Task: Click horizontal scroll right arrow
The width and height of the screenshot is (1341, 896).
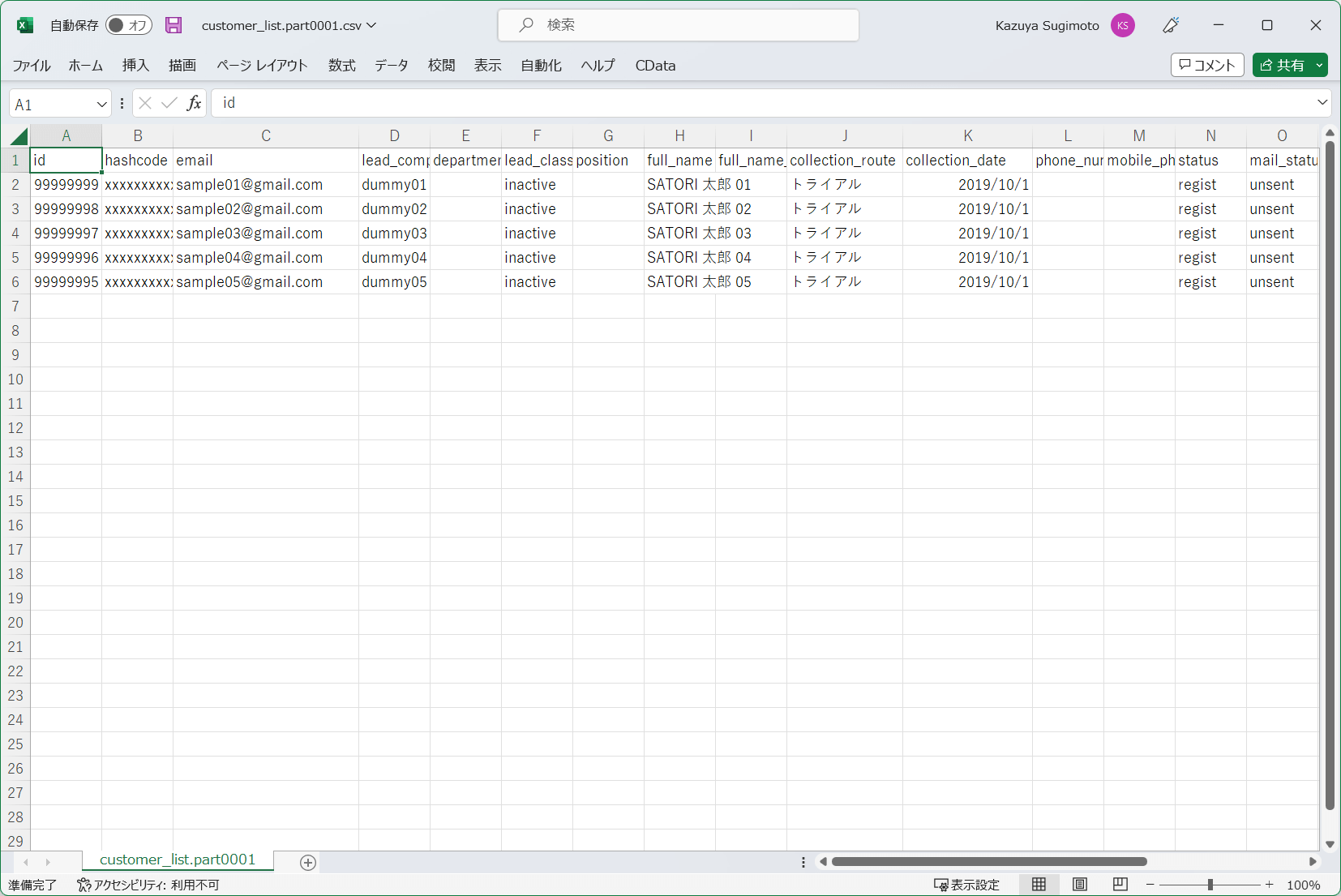Action: tap(1313, 861)
